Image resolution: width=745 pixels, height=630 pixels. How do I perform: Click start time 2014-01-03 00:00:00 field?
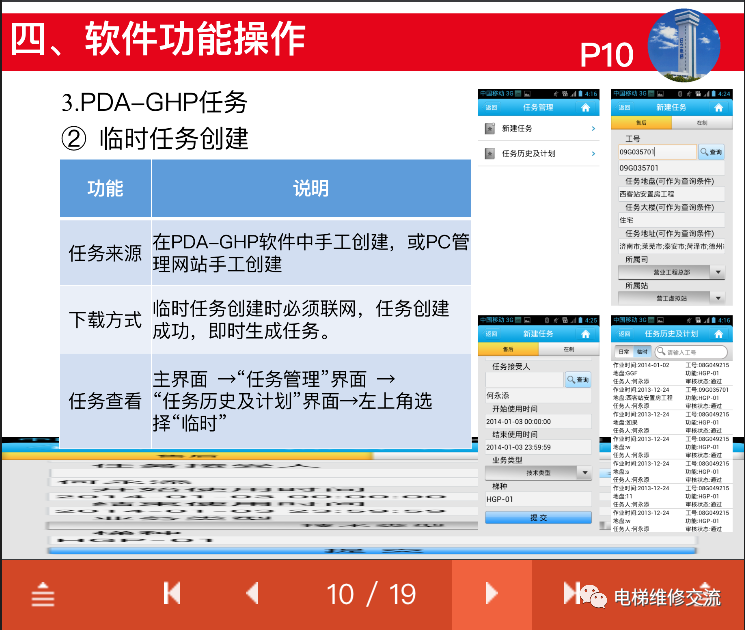pyautogui.click(x=538, y=421)
